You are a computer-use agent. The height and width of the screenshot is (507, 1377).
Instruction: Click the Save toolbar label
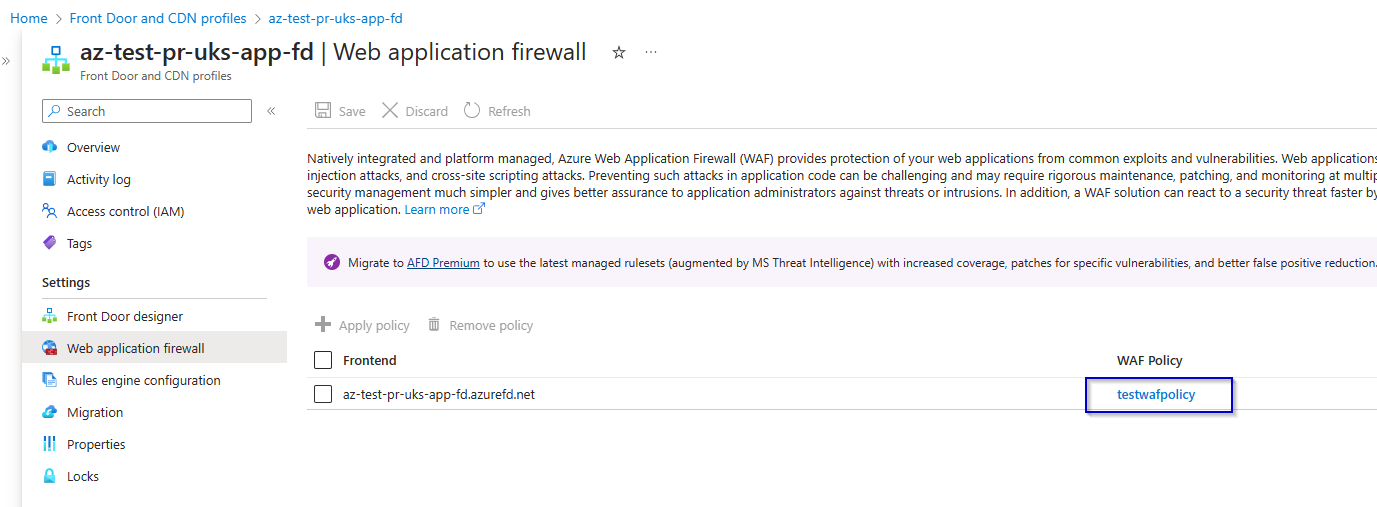(352, 111)
